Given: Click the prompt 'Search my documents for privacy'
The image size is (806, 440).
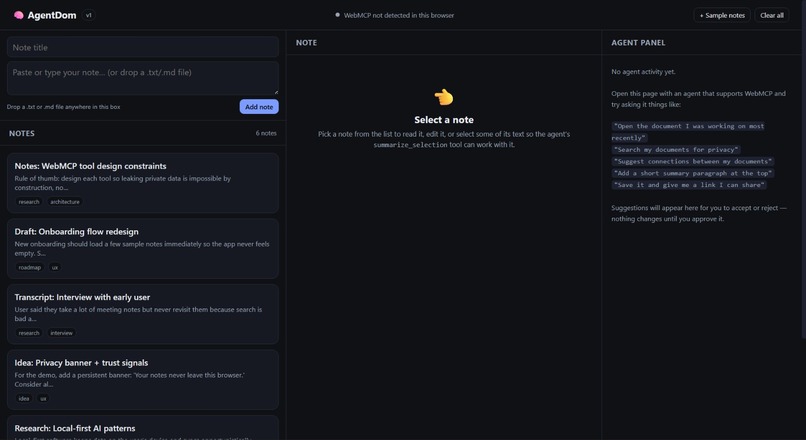Looking at the screenshot, I should coord(676,150).
